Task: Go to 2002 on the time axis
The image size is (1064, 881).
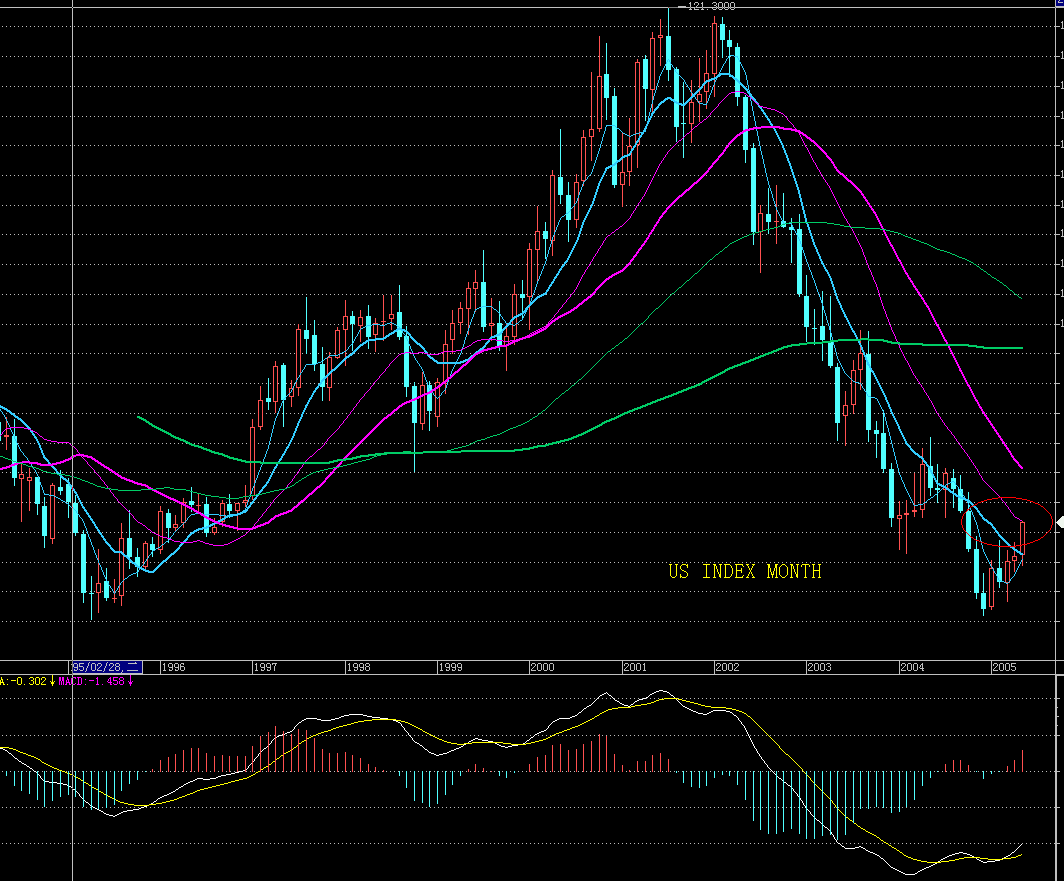Action: (727, 666)
